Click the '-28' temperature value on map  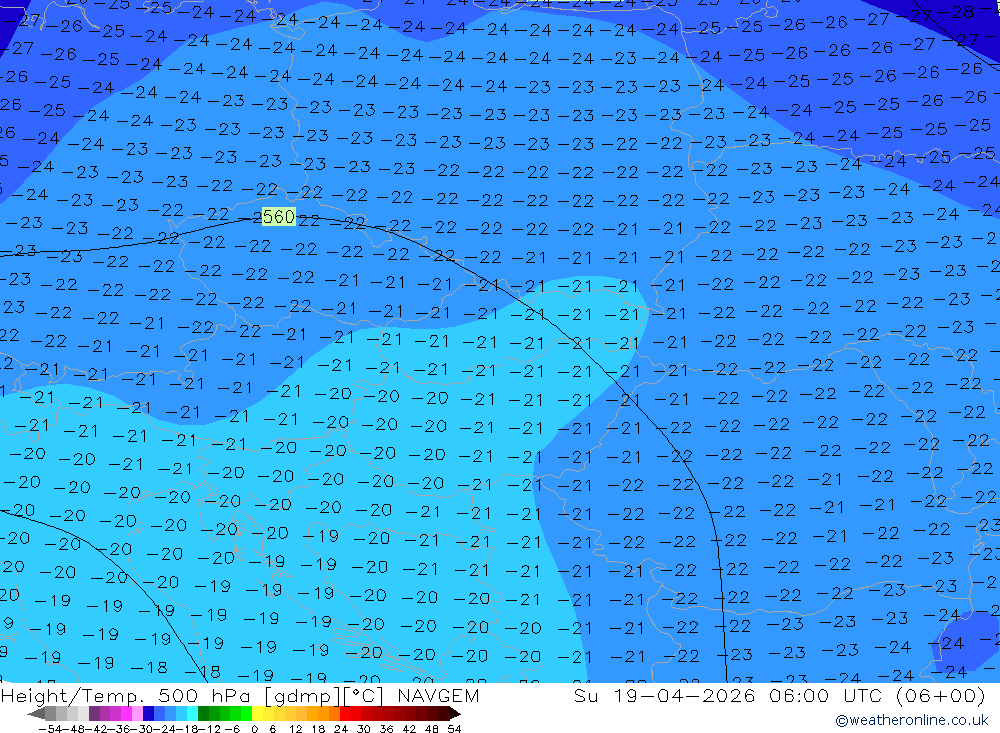coord(956,11)
